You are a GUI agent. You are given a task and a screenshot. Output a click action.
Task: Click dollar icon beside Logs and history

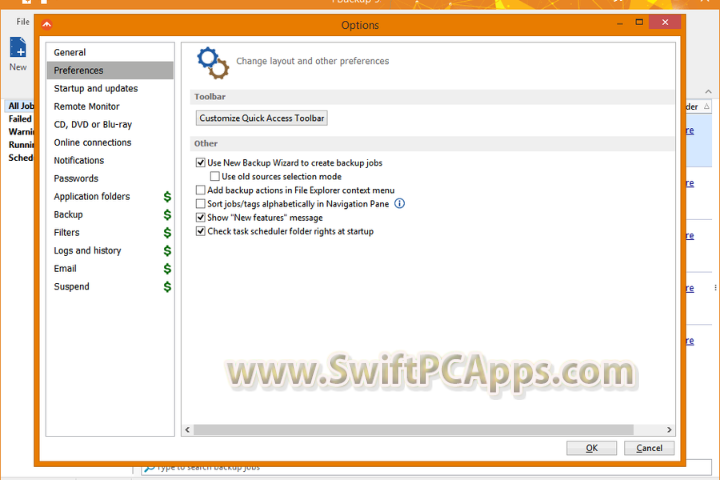[167, 250]
